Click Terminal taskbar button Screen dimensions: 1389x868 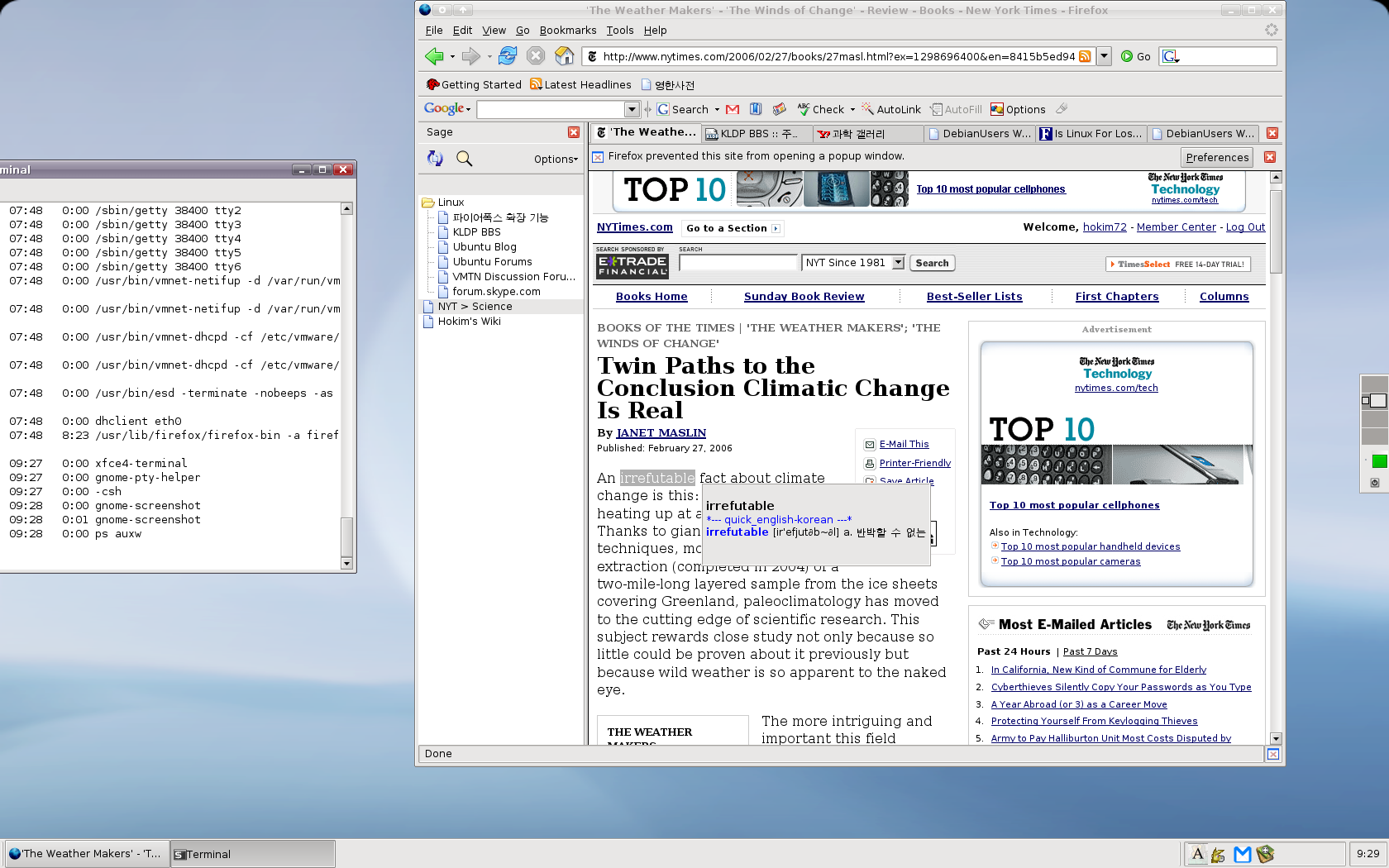253,854
